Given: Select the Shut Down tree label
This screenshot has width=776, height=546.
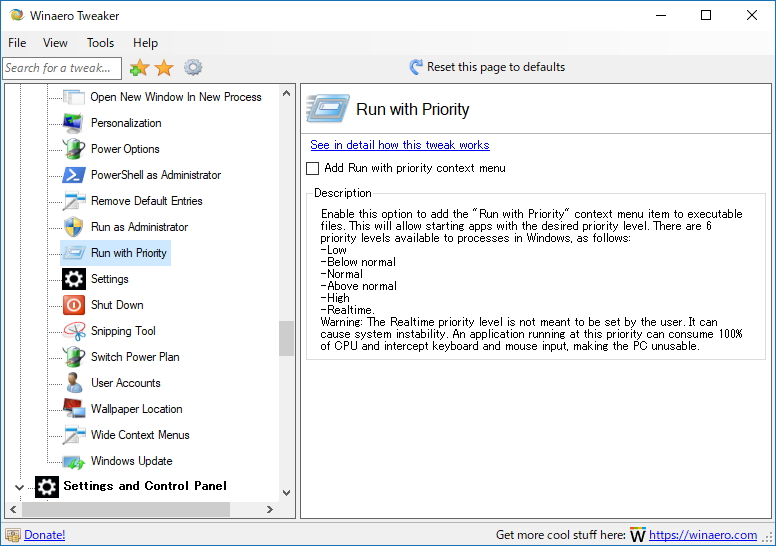Looking at the screenshot, I should coord(117,305).
